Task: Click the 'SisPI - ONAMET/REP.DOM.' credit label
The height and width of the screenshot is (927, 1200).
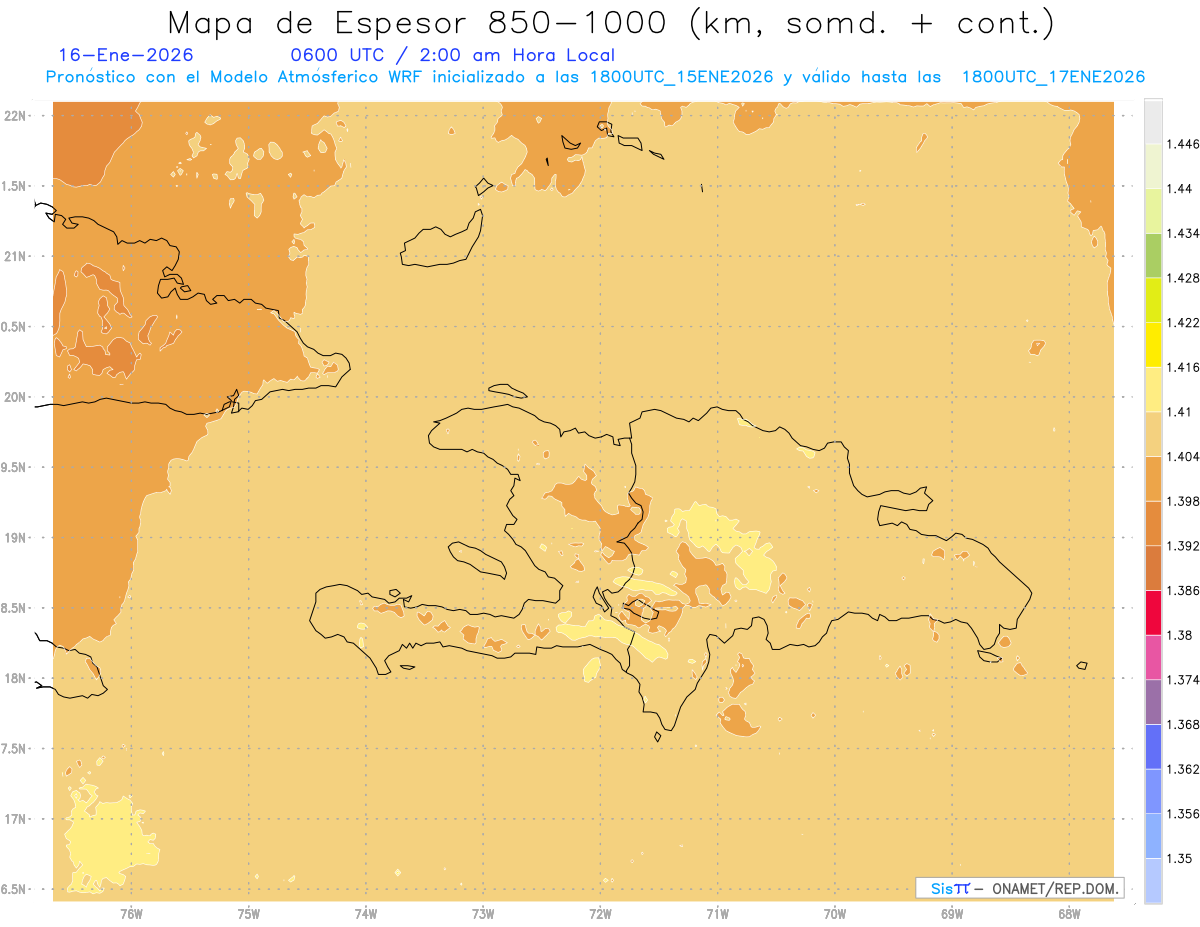Action: tap(1019, 888)
